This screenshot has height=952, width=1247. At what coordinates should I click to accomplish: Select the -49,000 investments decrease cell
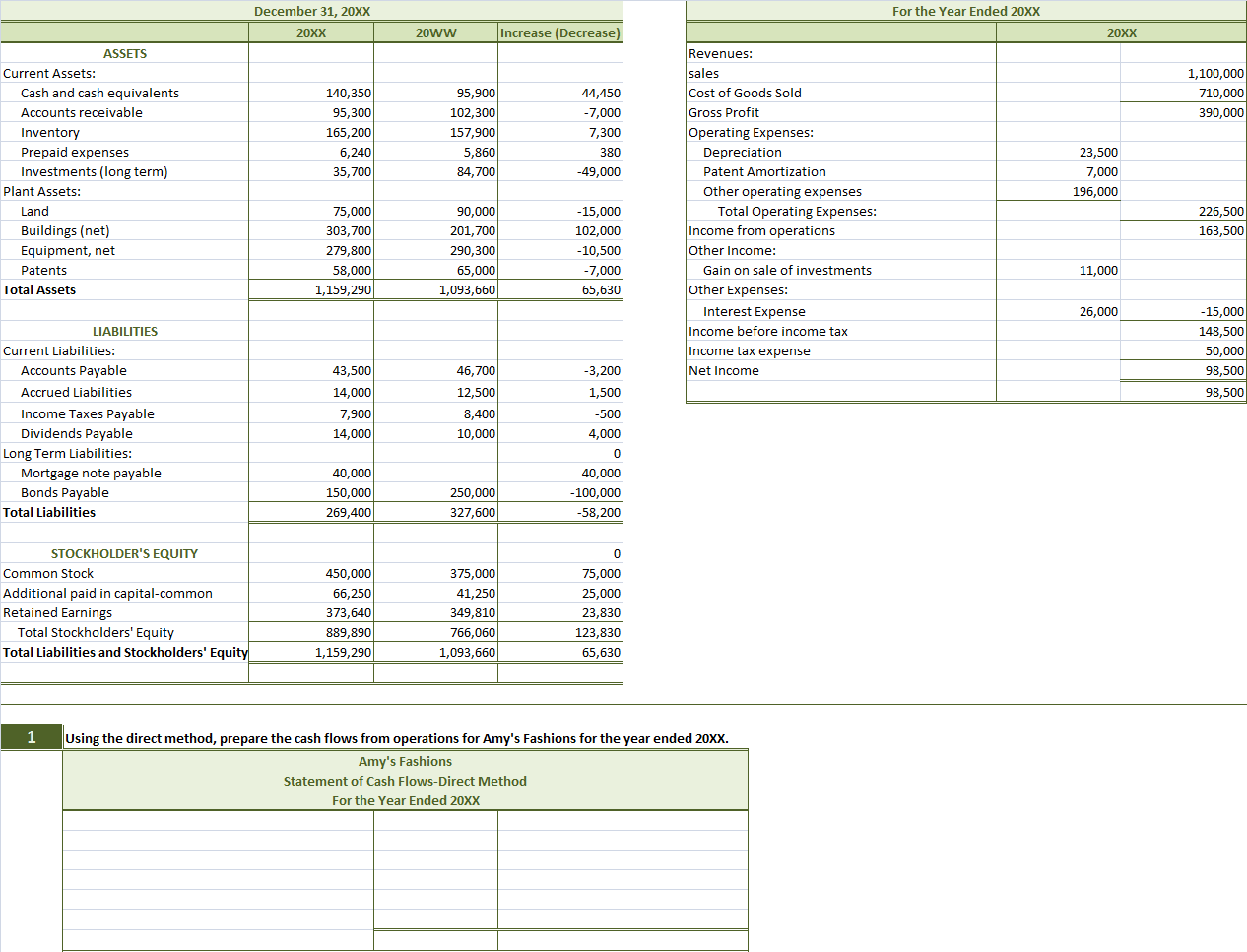coord(599,171)
